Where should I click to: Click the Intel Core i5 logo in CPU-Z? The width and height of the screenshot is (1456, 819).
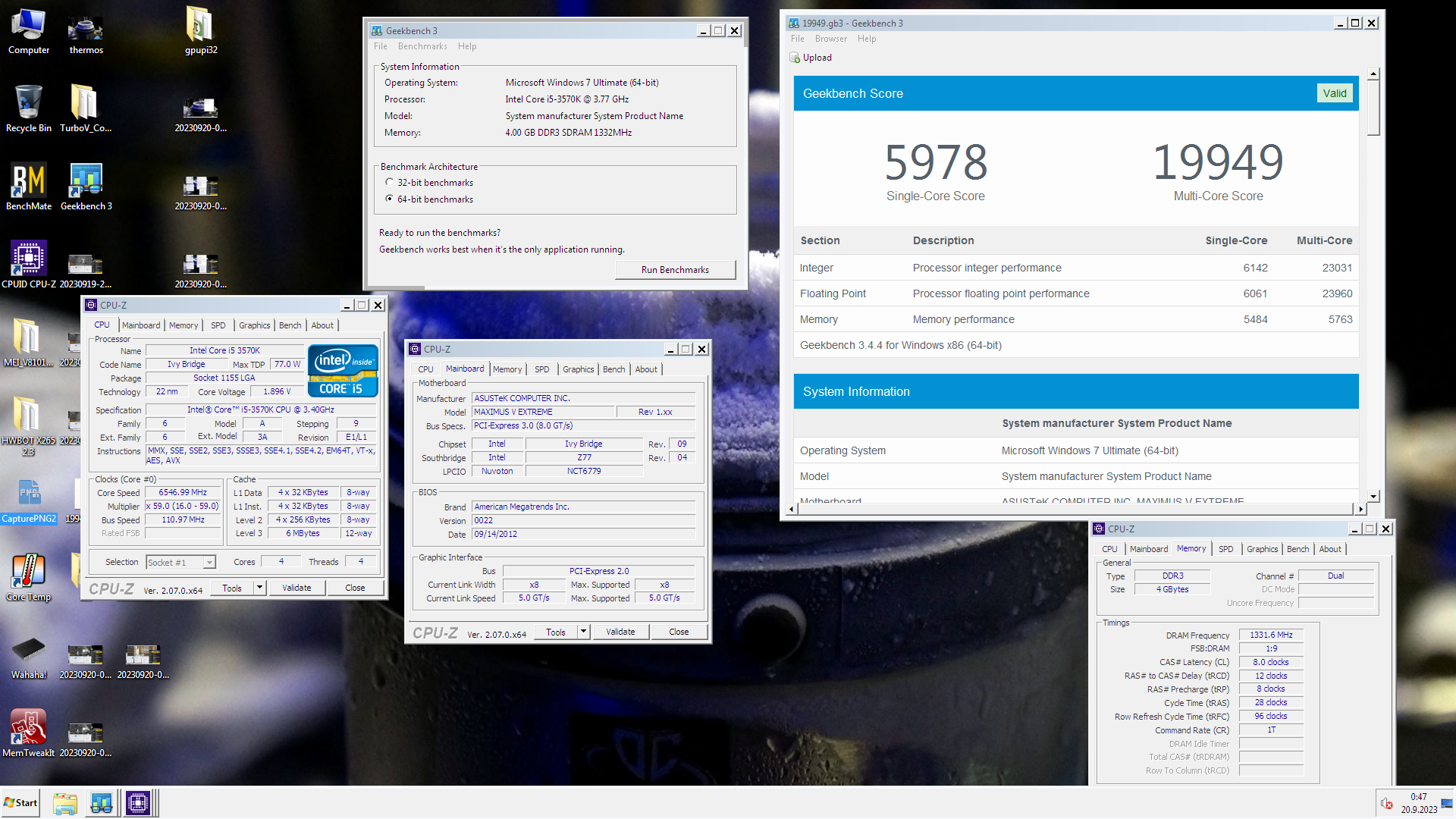pyautogui.click(x=343, y=371)
